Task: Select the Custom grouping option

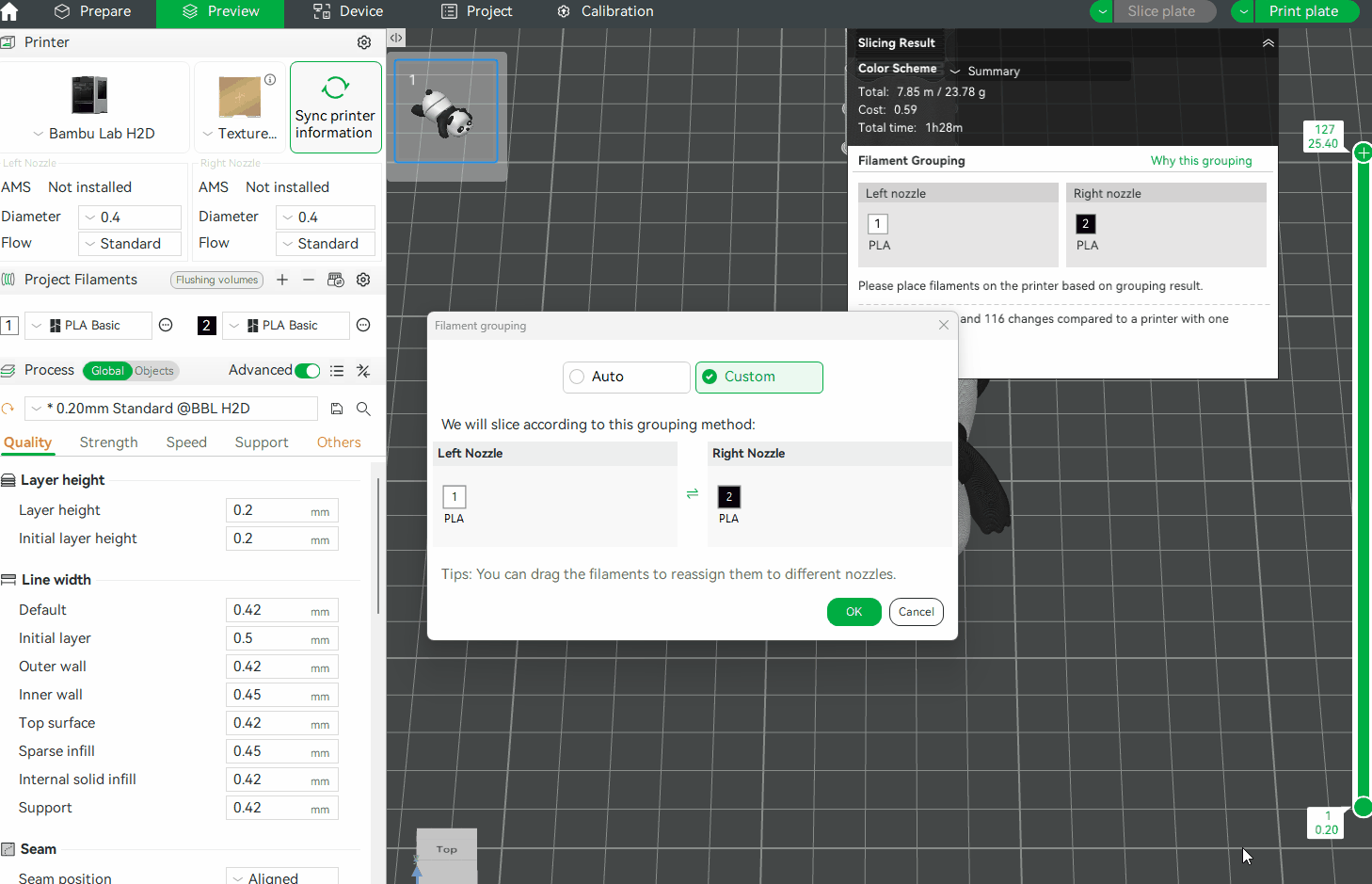Action: tap(758, 377)
